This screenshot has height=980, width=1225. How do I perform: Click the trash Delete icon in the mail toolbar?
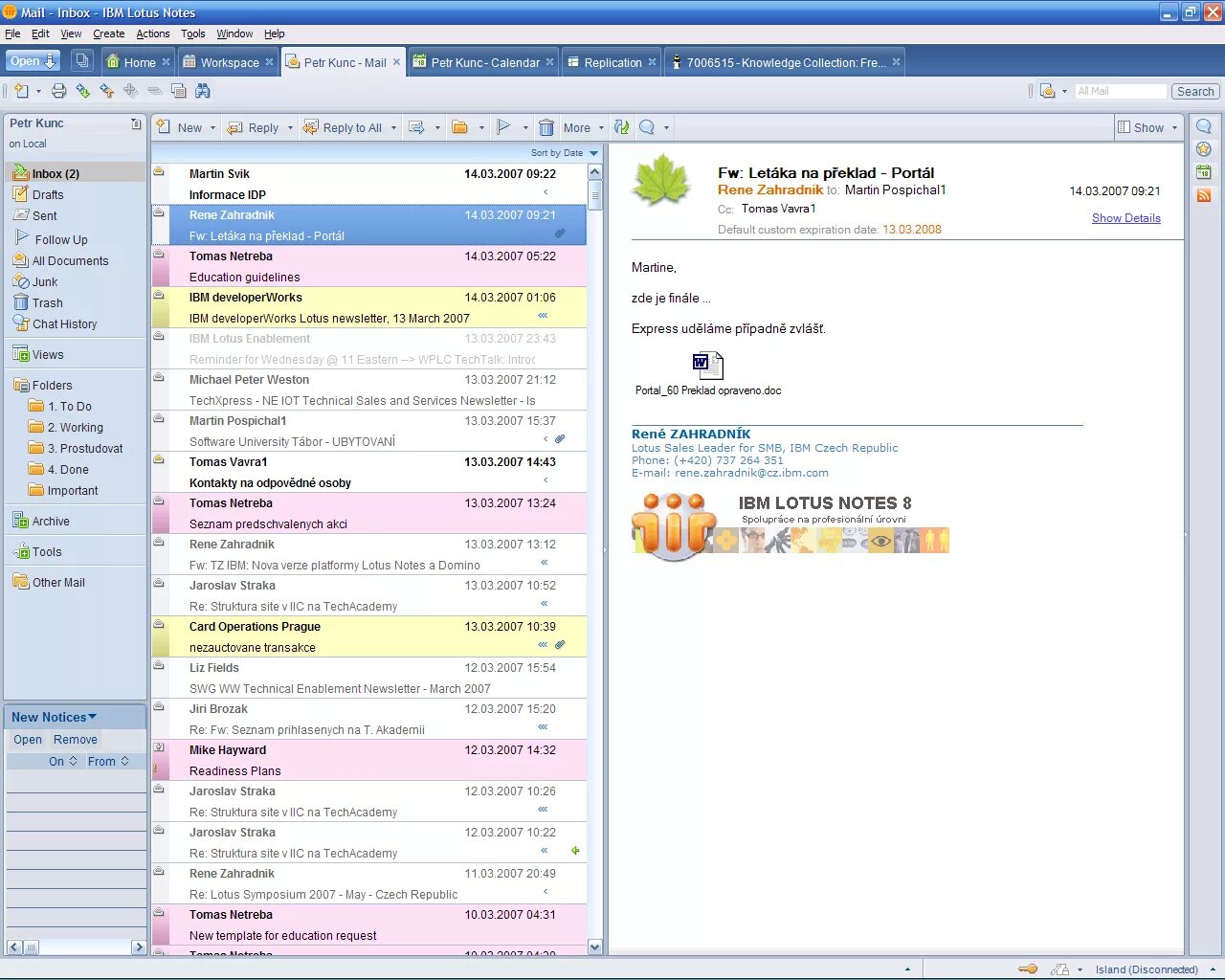point(546,127)
